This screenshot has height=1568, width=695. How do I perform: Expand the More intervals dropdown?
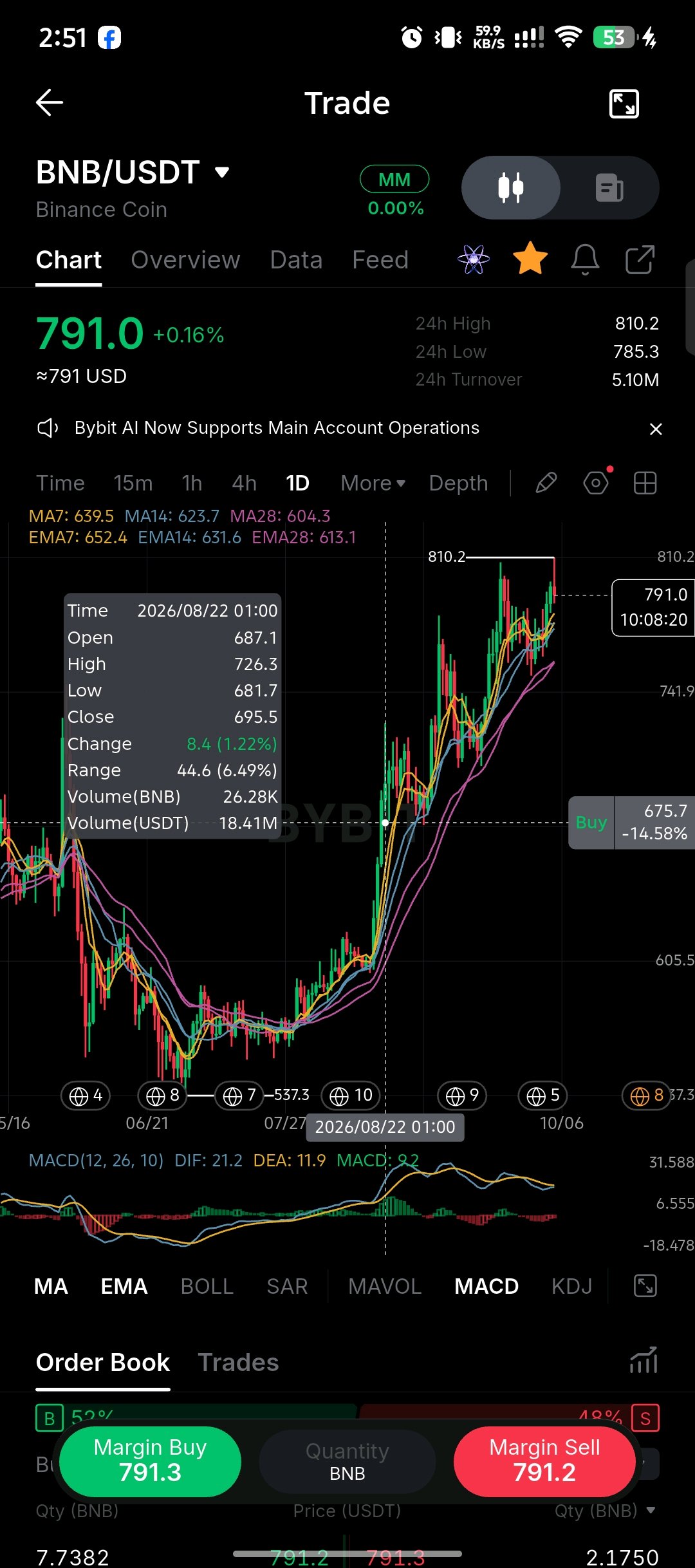373,483
